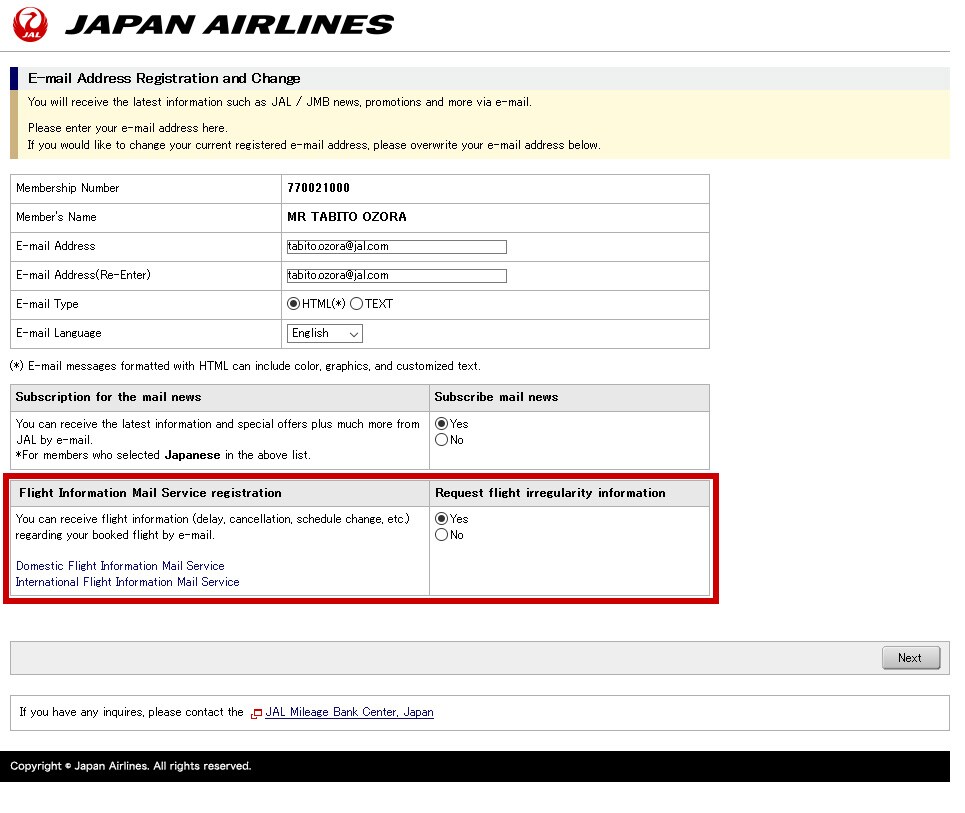
Task: Open International Flight Information Mail Service link
Action: pyautogui.click(x=127, y=582)
